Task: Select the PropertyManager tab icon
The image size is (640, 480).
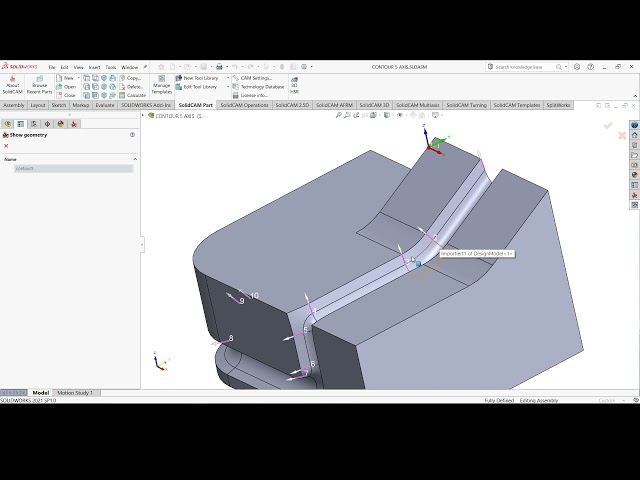Action: [21, 124]
